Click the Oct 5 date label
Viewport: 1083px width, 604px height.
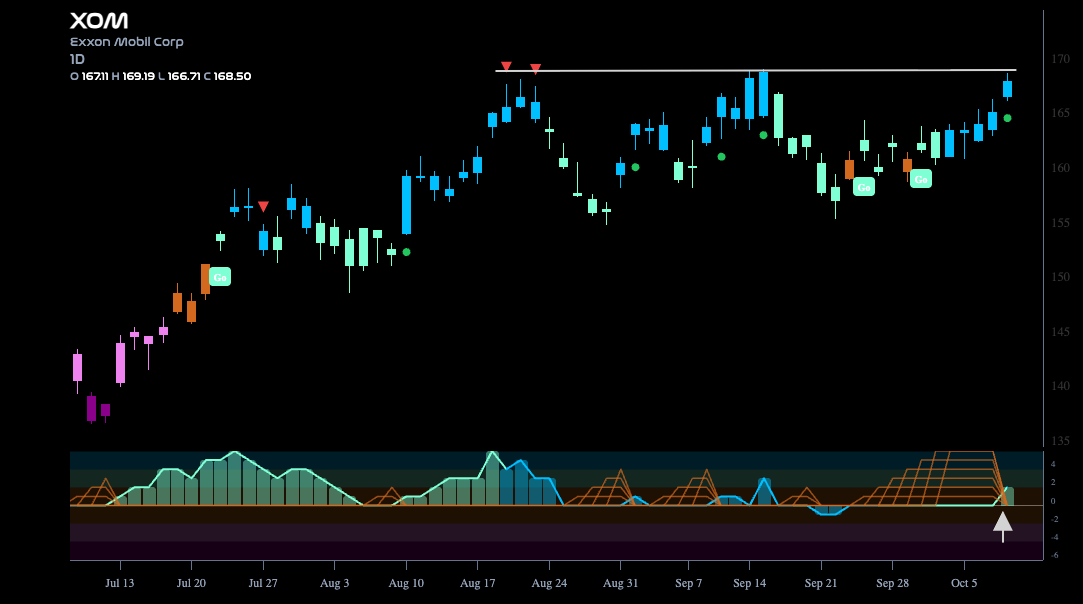pos(964,583)
